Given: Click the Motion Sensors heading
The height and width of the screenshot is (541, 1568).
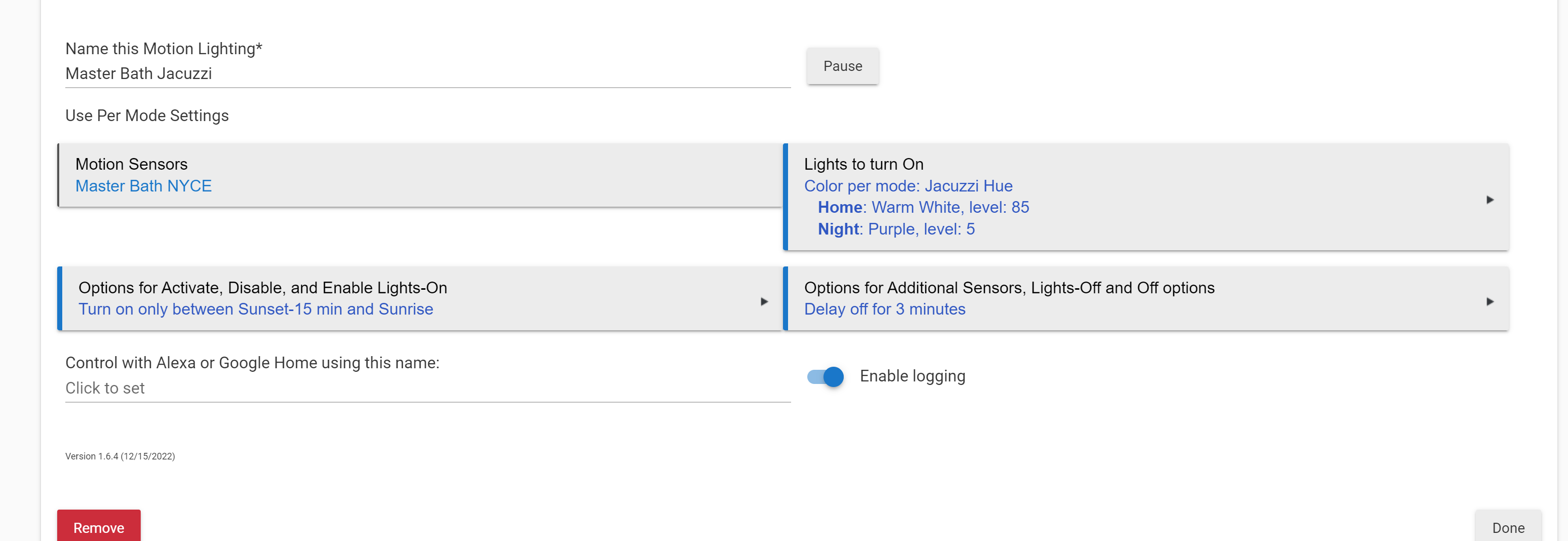Looking at the screenshot, I should (x=132, y=164).
